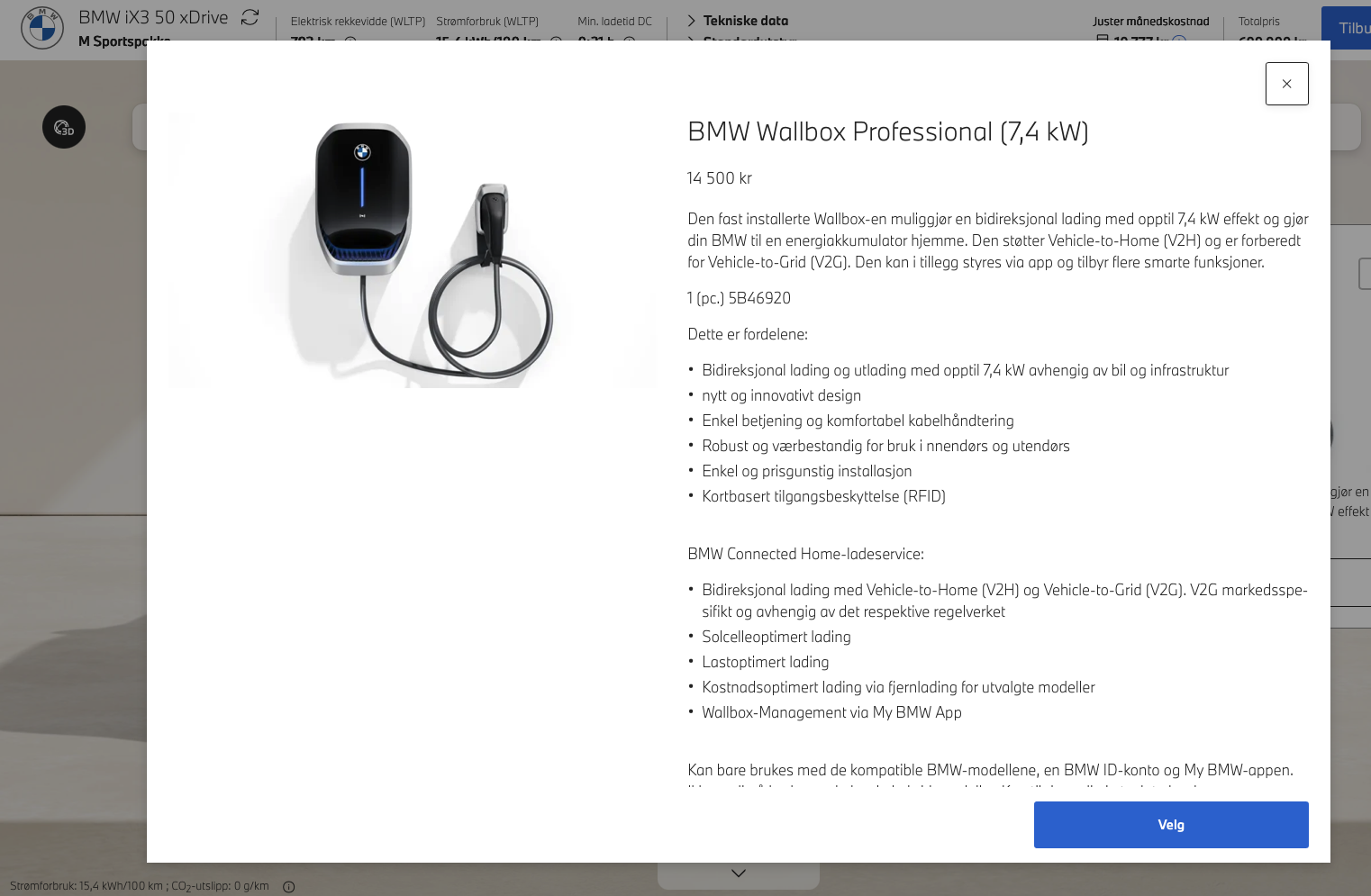Open the 3D view icon

(x=64, y=127)
